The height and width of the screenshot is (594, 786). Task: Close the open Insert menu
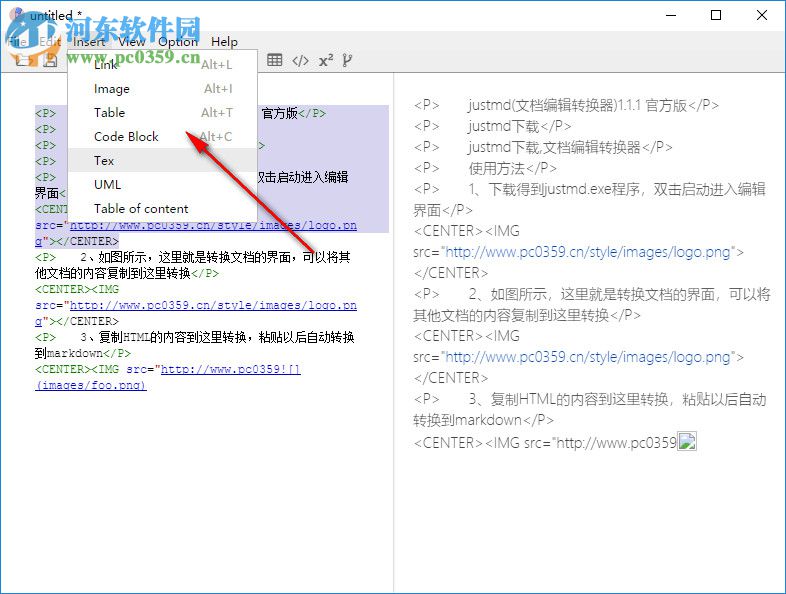point(89,42)
